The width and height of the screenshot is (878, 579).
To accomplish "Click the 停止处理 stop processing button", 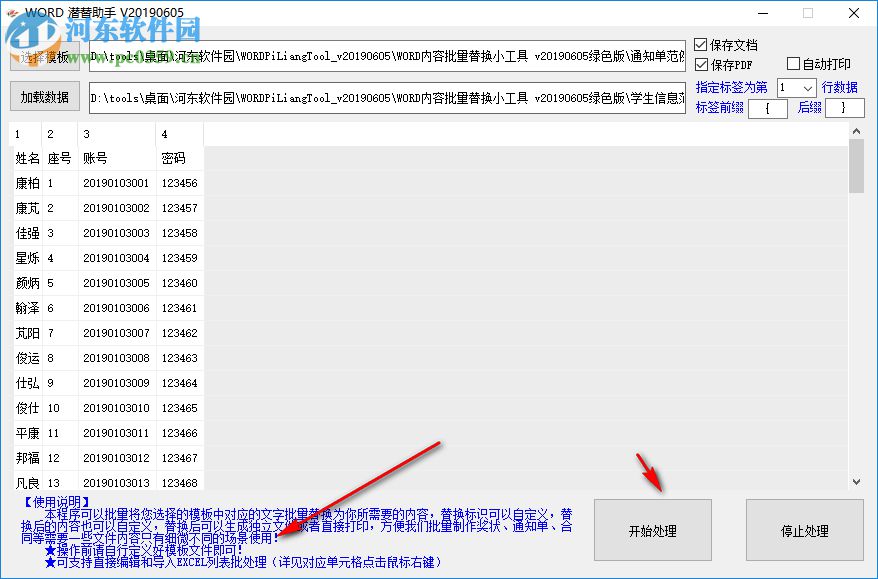I will [x=804, y=530].
